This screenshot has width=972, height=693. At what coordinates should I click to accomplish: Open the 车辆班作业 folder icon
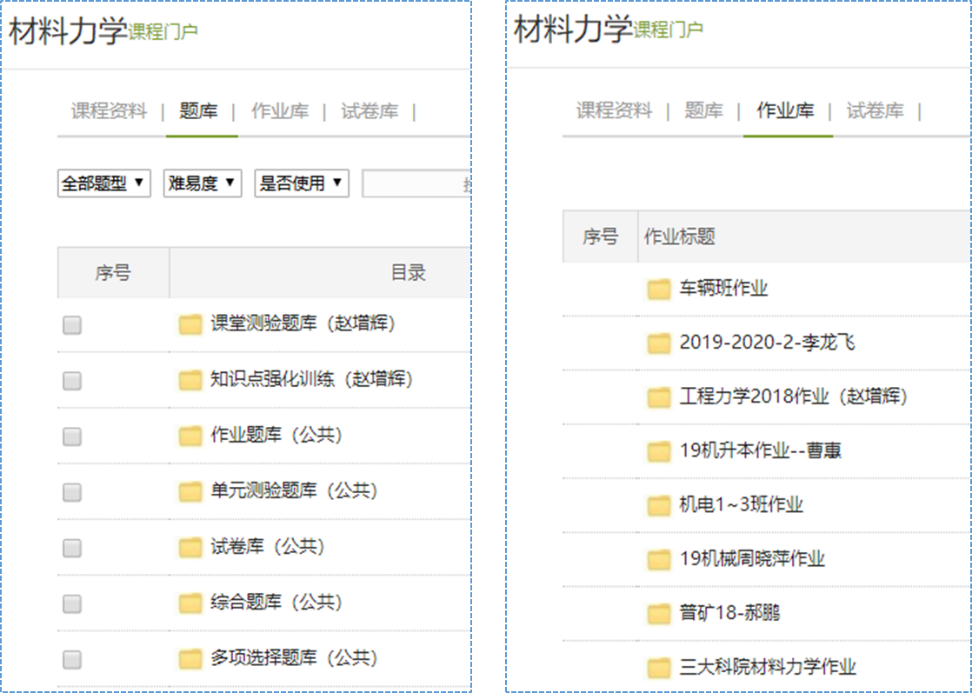tap(658, 290)
